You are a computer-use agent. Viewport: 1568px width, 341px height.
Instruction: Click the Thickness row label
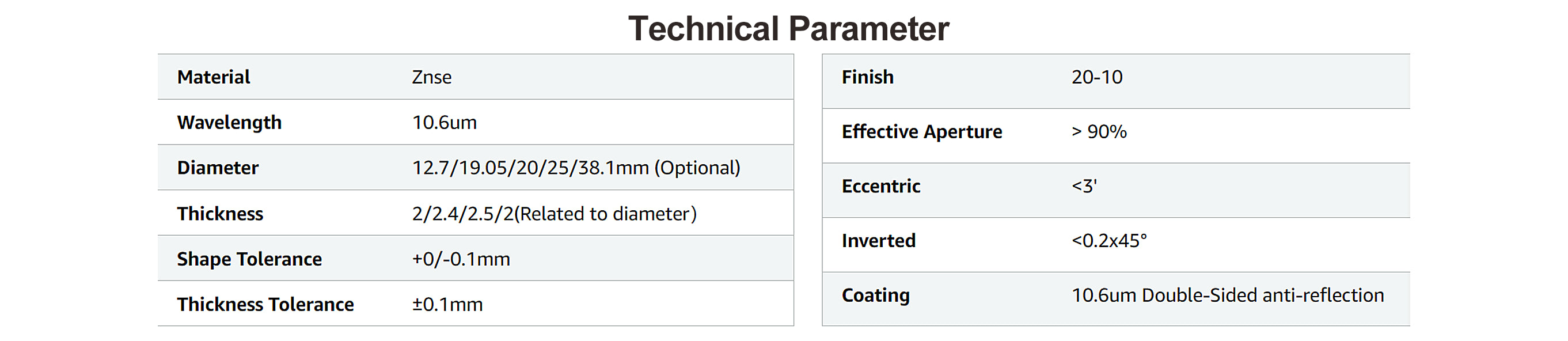[x=221, y=214]
